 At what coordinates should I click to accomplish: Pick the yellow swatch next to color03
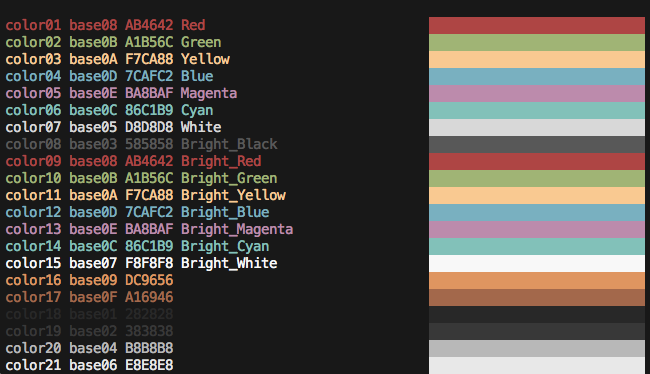537,59
